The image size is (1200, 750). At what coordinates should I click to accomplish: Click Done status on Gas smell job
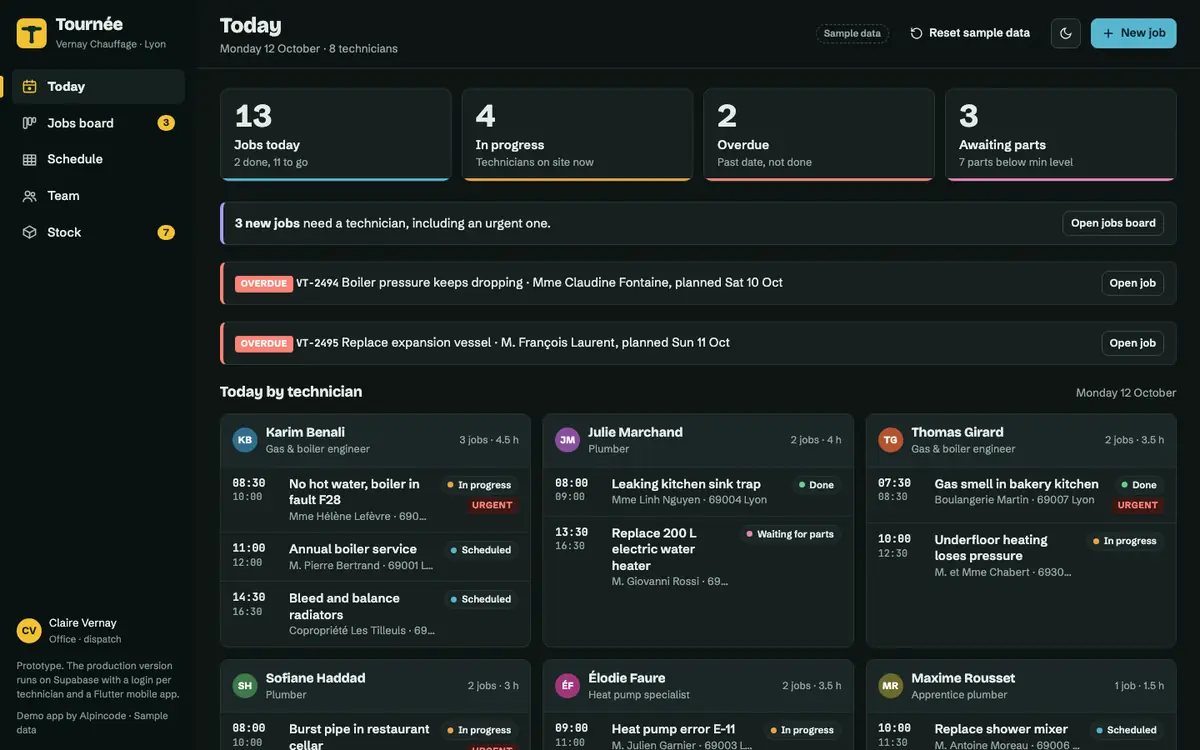1139,485
